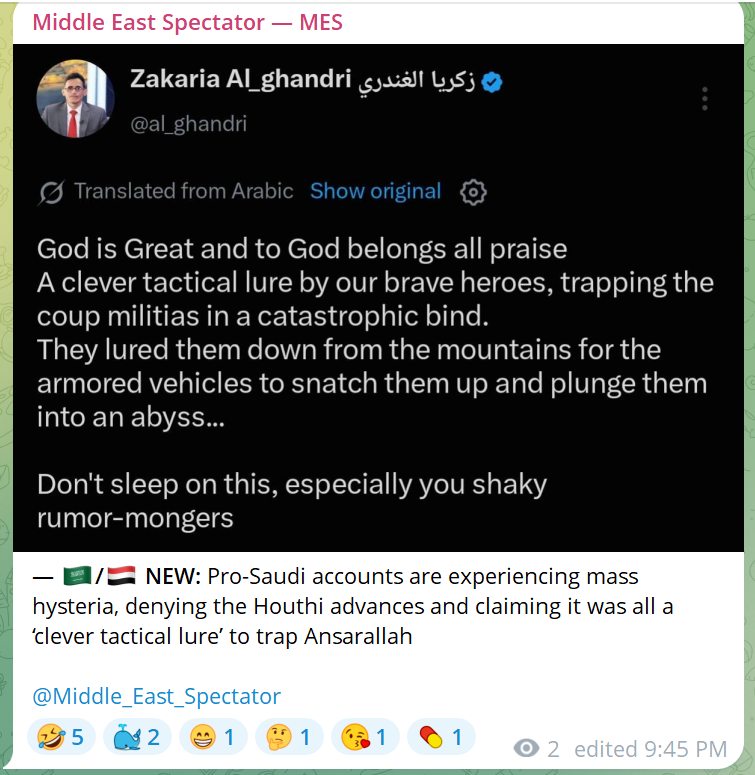Click the rolling-on-floor laughing reaction
The height and width of the screenshot is (775, 755).
pos(61,737)
